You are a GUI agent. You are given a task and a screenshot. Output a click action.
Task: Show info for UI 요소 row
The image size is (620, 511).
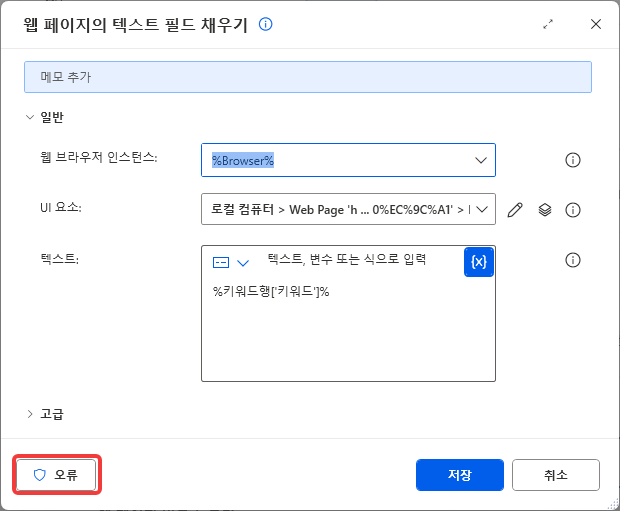[573, 210]
